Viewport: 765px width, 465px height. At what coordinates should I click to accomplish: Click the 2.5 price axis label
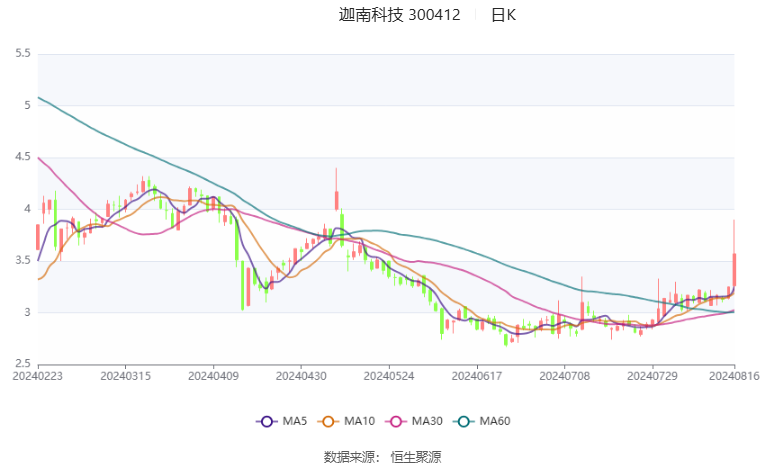23,364
